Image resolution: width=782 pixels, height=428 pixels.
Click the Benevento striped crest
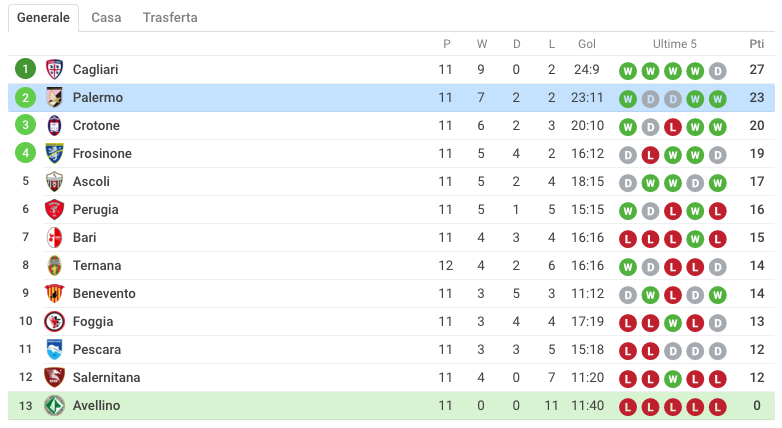[x=54, y=293]
